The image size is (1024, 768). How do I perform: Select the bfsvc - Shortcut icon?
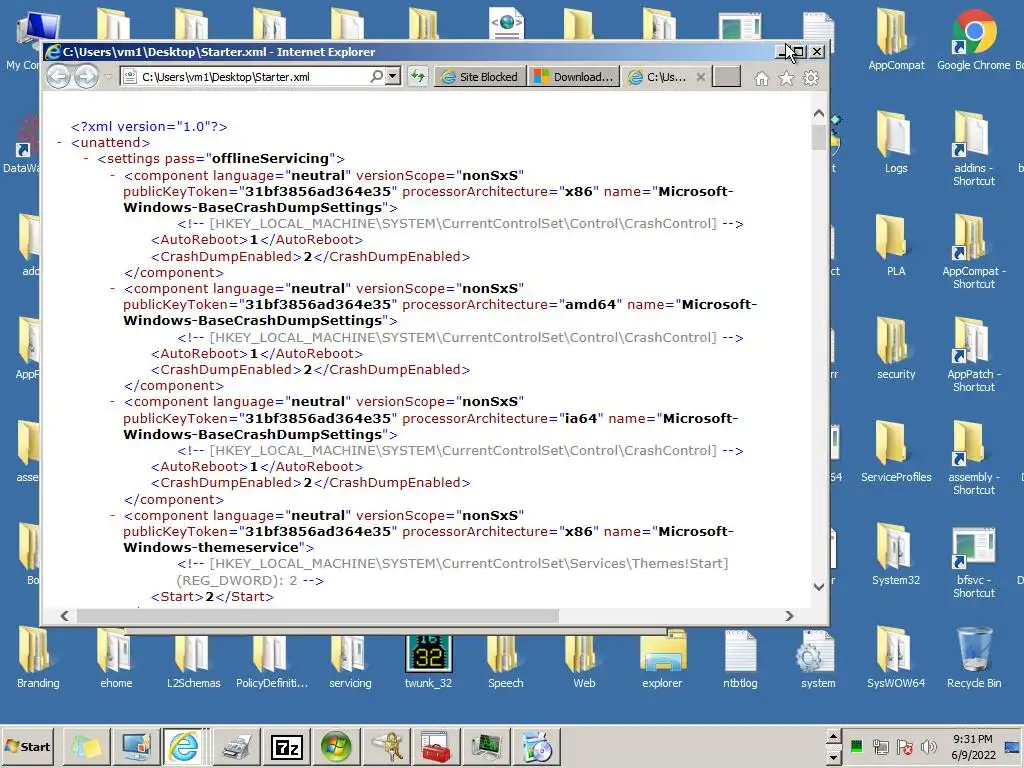[973, 560]
